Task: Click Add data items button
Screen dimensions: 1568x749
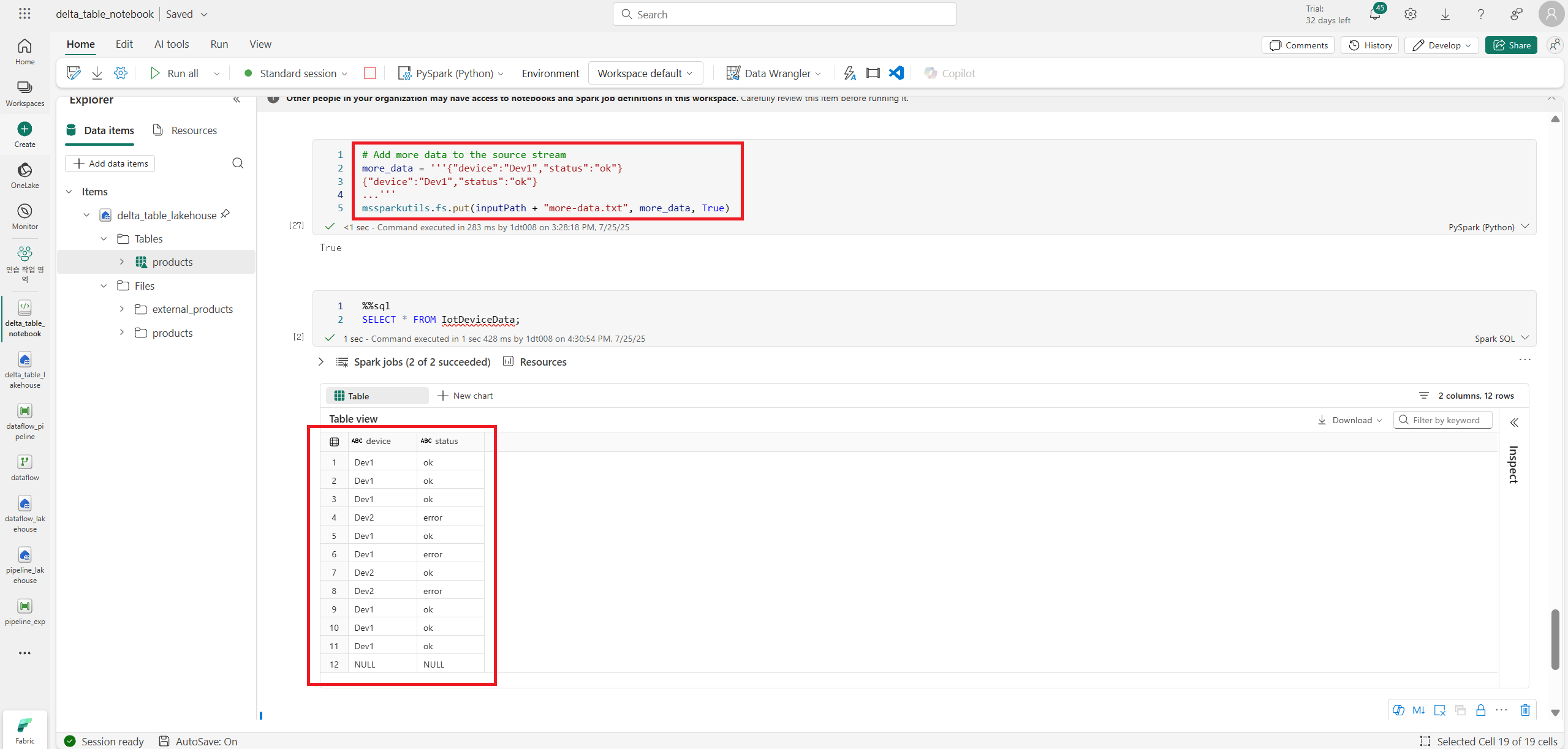Action: tap(110, 164)
